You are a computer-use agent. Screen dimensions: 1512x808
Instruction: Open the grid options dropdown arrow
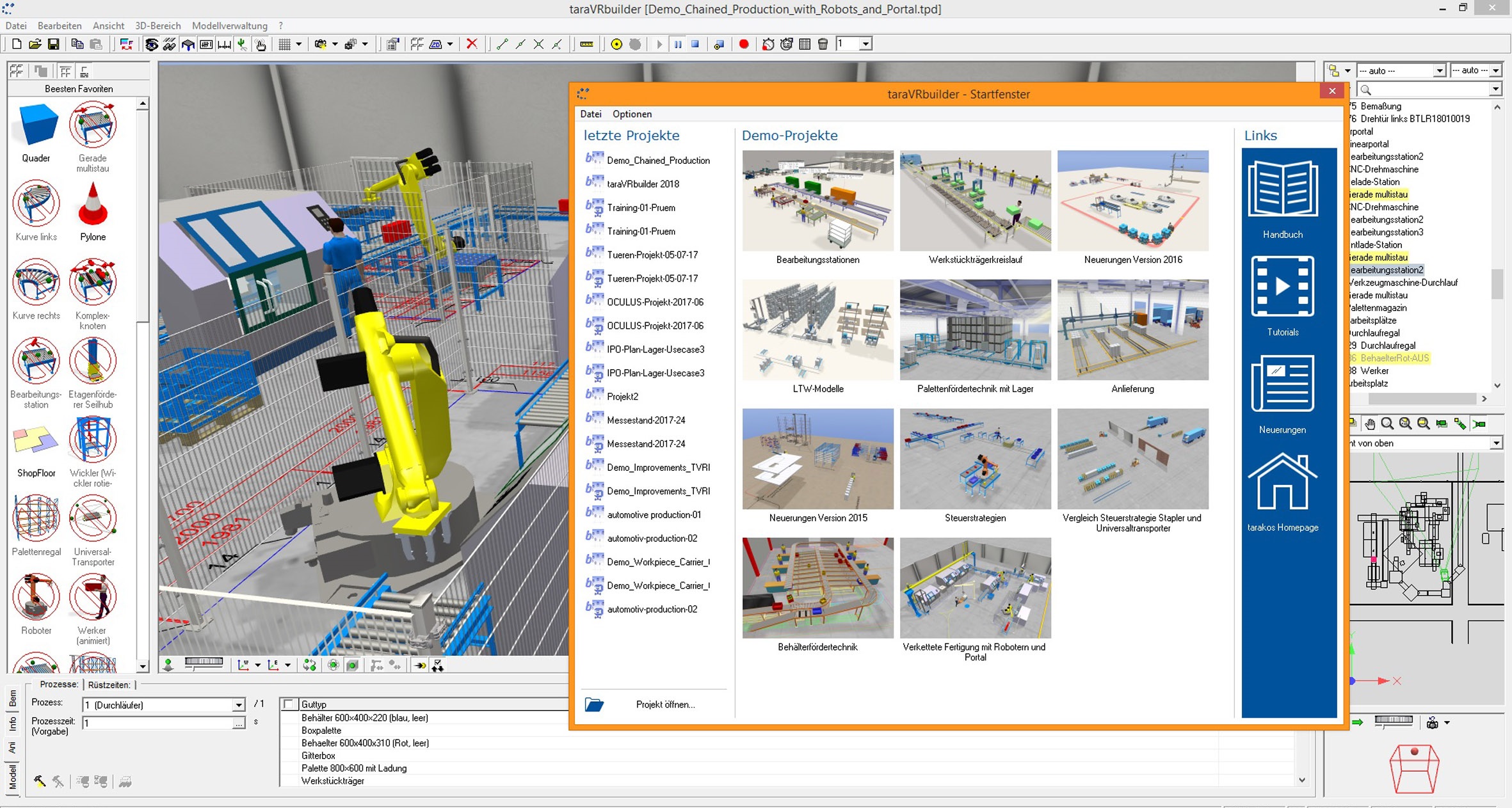coord(299,44)
